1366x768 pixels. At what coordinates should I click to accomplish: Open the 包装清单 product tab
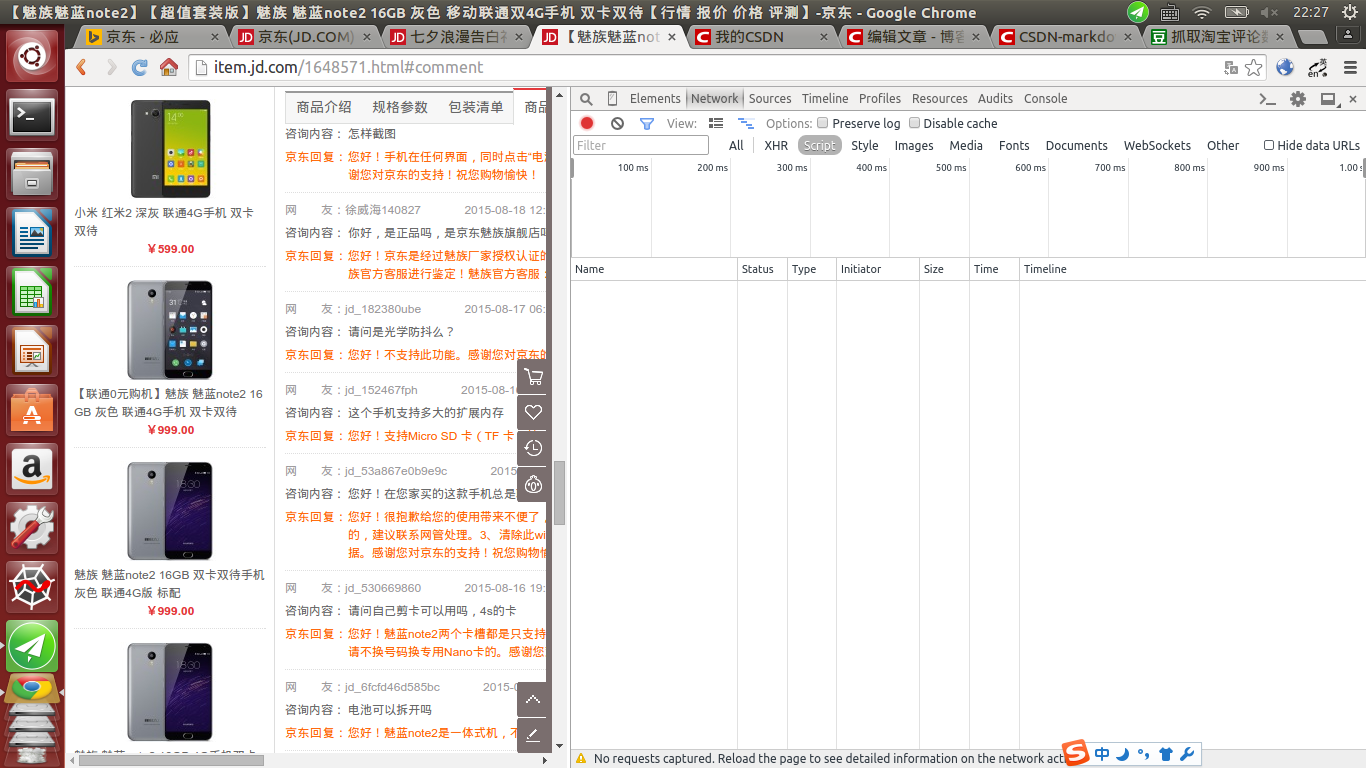(x=476, y=107)
